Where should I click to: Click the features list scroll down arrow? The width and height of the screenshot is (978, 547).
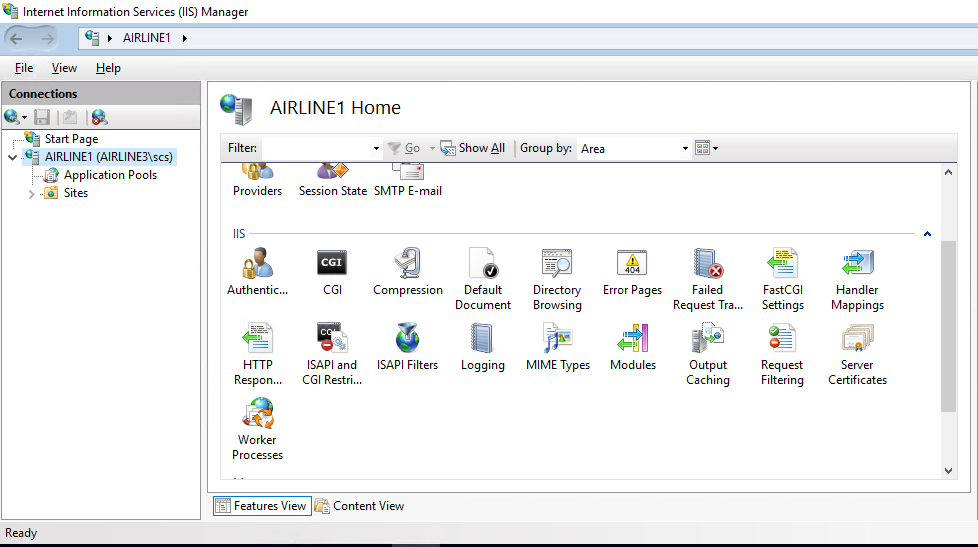point(949,471)
